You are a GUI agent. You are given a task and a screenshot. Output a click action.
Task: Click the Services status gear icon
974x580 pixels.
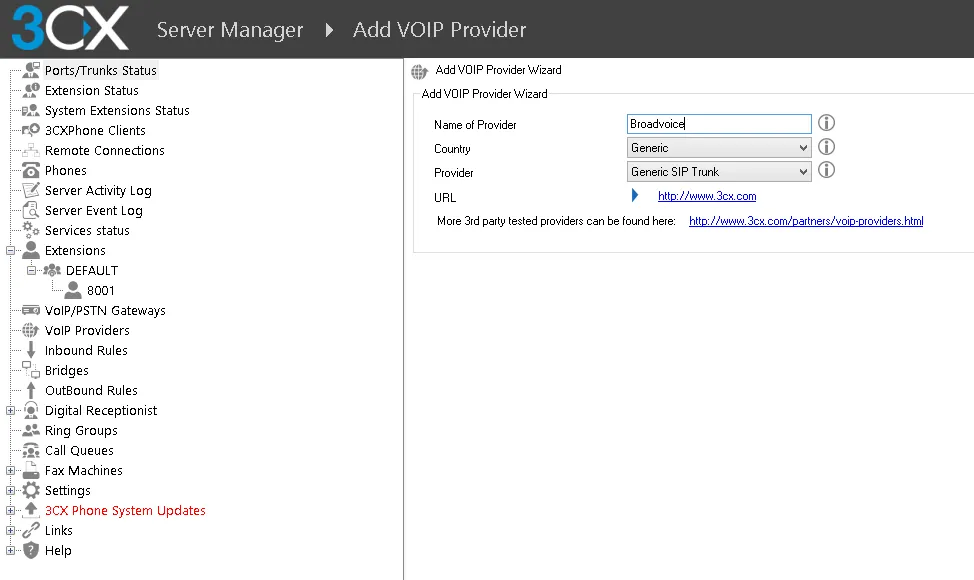pos(31,231)
